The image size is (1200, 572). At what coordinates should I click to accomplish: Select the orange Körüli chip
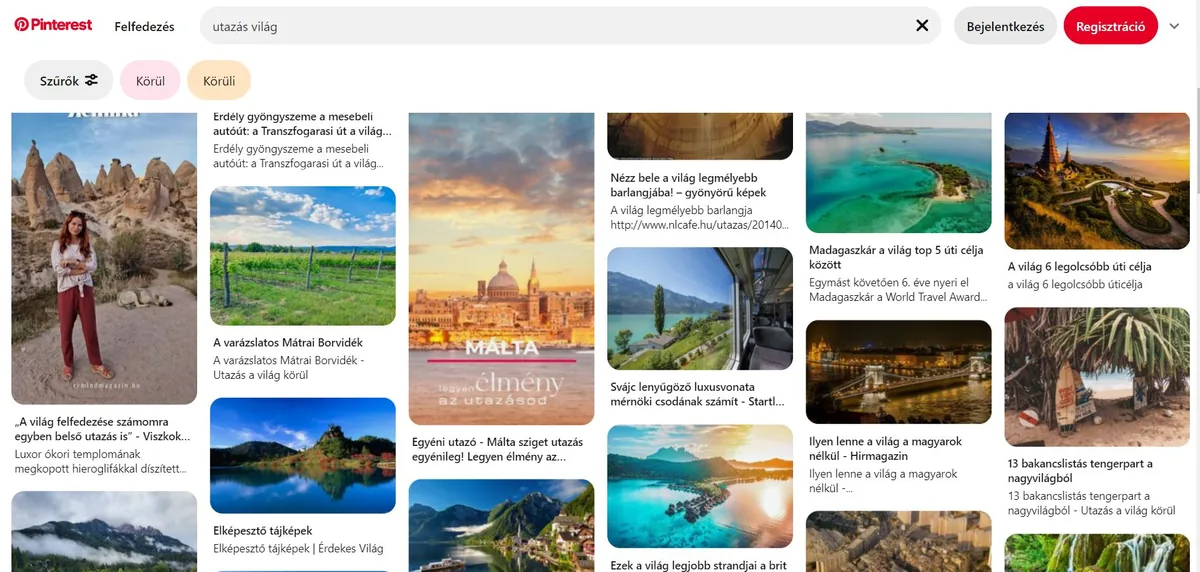(x=219, y=81)
